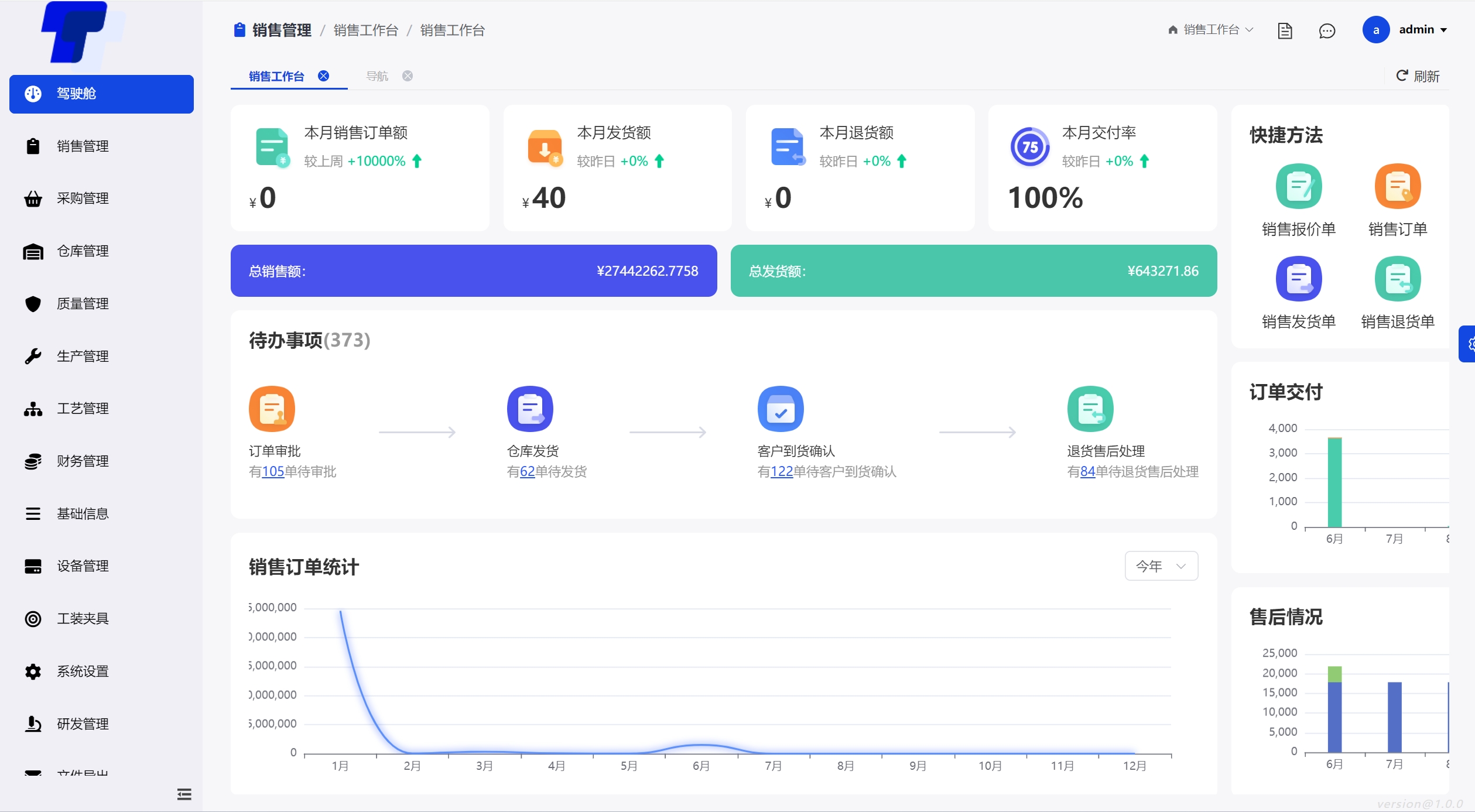Click the 订单审批 orange icon
1475x812 pixels.
pyautogui.click(x=272, y=409)
